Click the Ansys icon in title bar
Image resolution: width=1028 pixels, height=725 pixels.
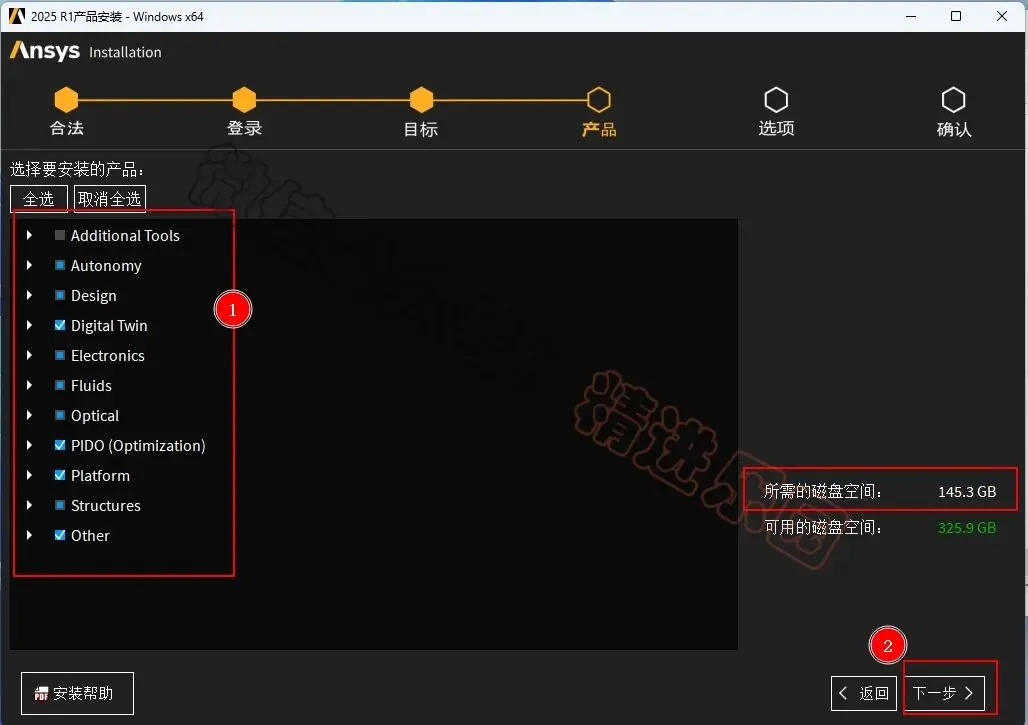16,16
